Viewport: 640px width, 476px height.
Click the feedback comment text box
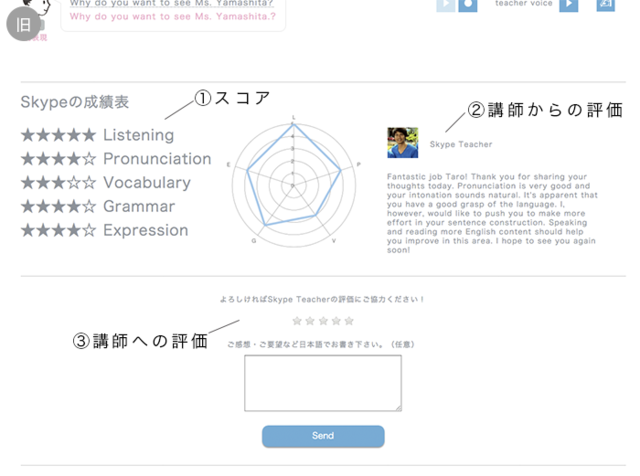(x=323, y=383)
